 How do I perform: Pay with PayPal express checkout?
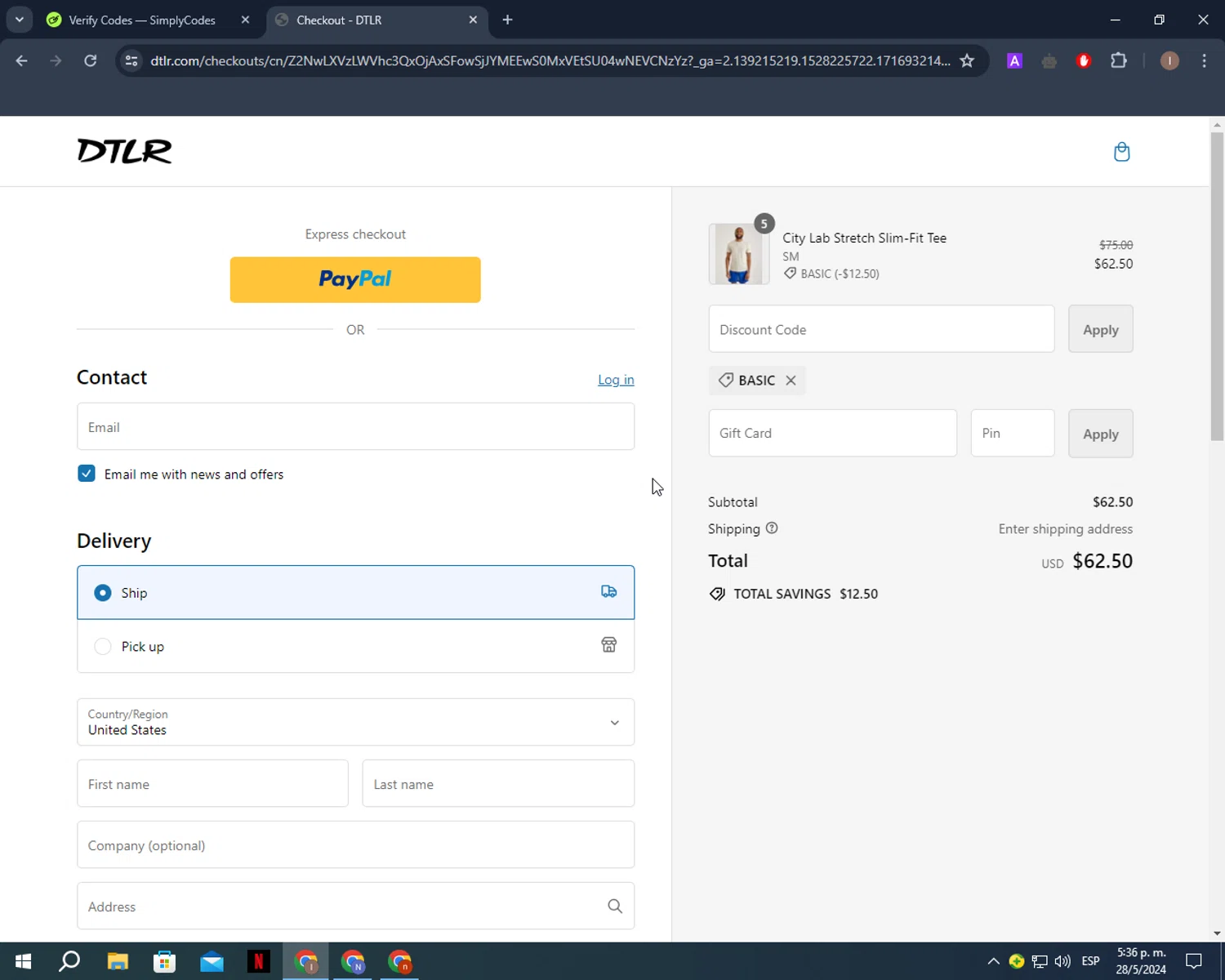click(x=355, y=279)
